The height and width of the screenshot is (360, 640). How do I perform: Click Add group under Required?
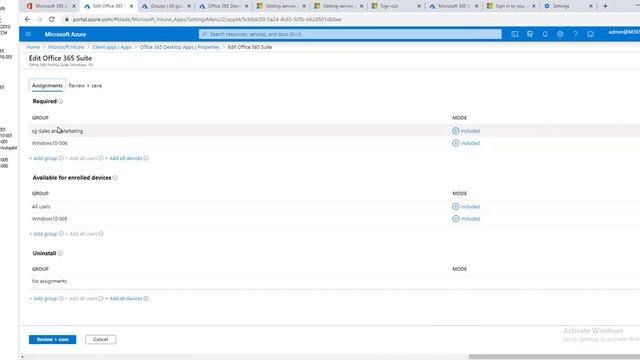(x=44, y=158)
